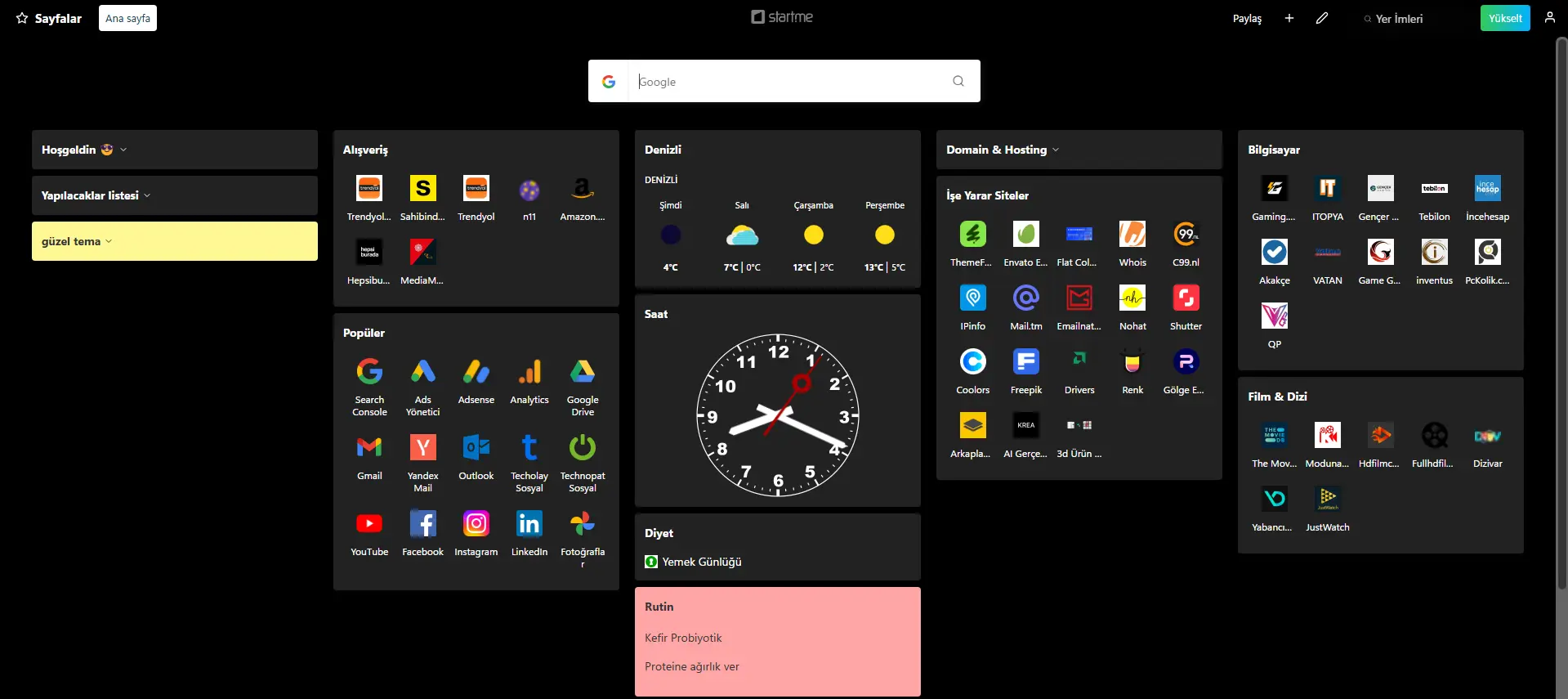Open the JustWatch bookmark

pyautogui.click(x=1328, y=500)
